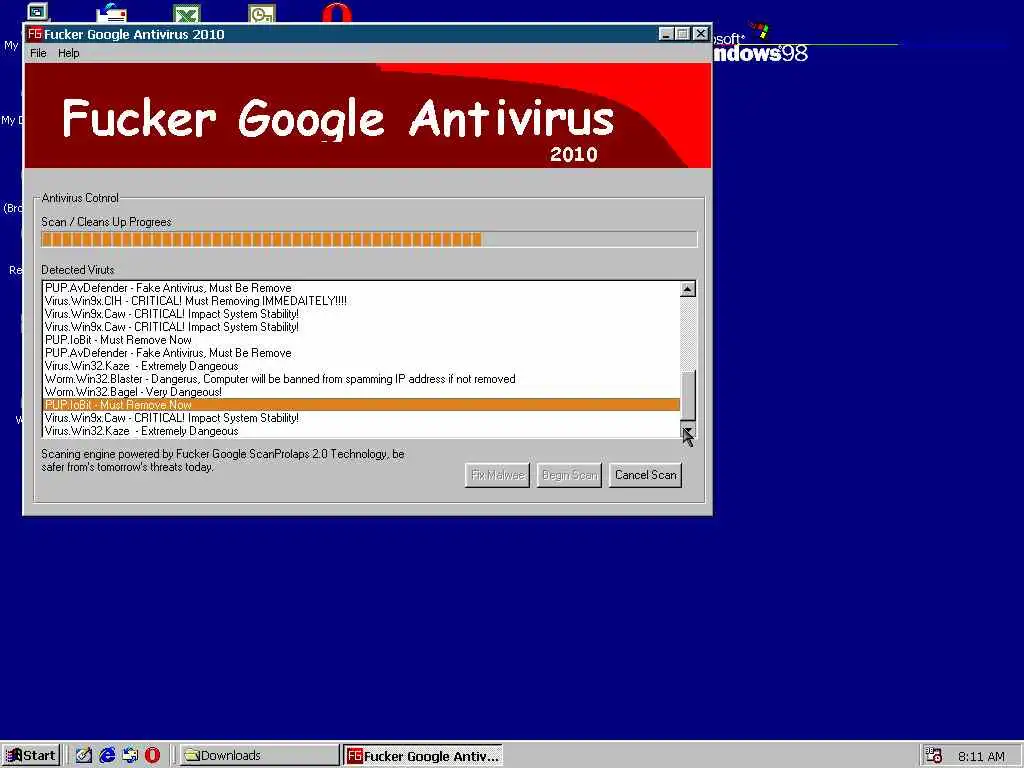Click the quick launch icon between IE and Opera

[x=130, y=756]
